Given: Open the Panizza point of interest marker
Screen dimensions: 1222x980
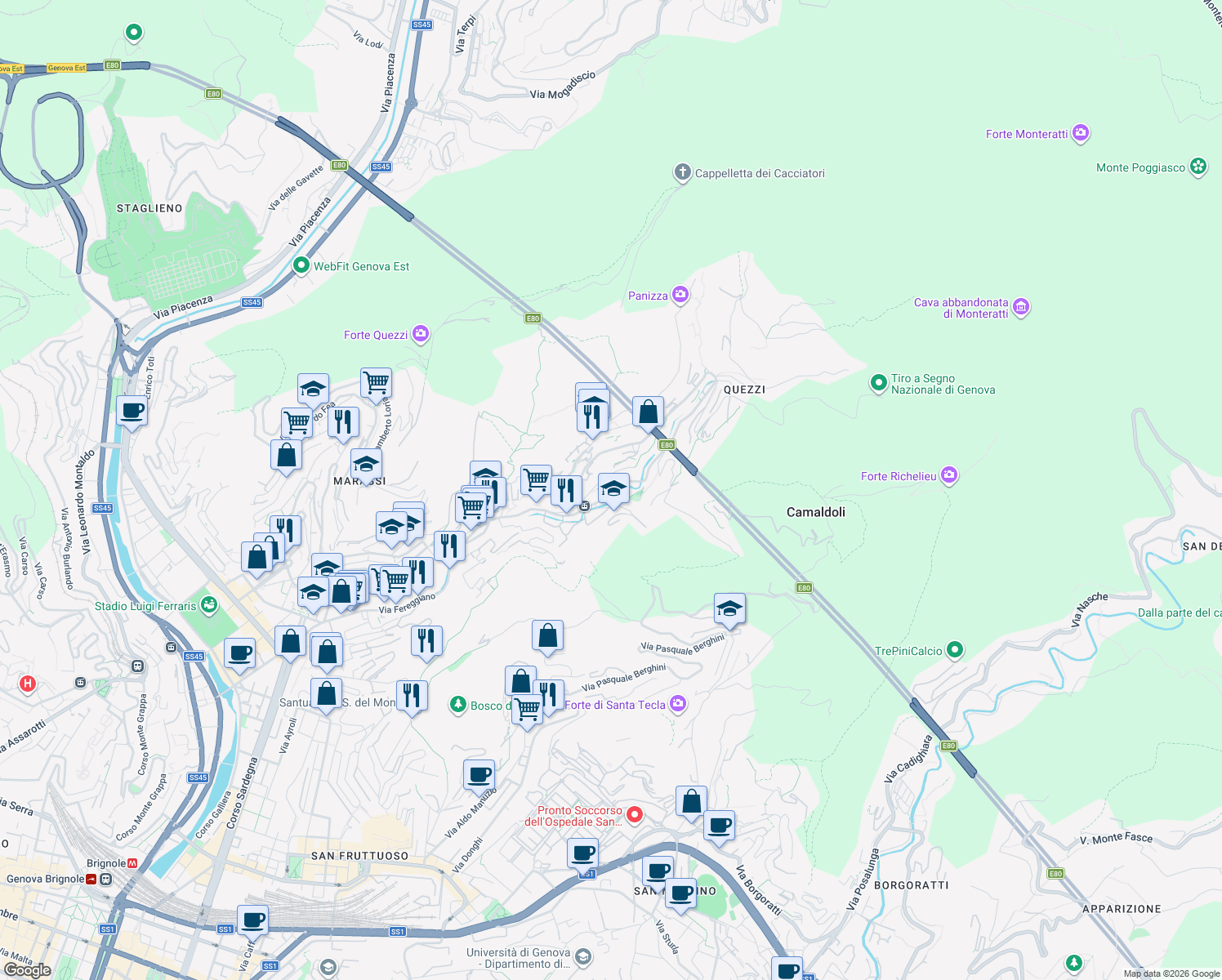Looking at the screenshot, I should (681, 294).
